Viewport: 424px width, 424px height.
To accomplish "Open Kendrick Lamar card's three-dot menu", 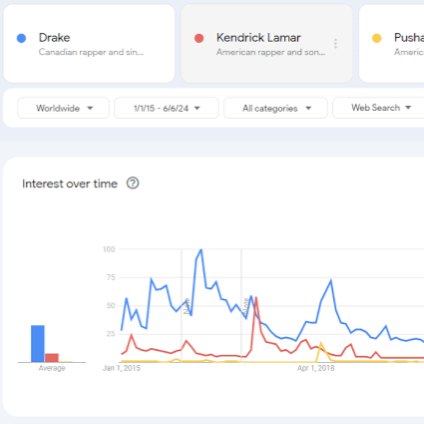I will [336, 43].
